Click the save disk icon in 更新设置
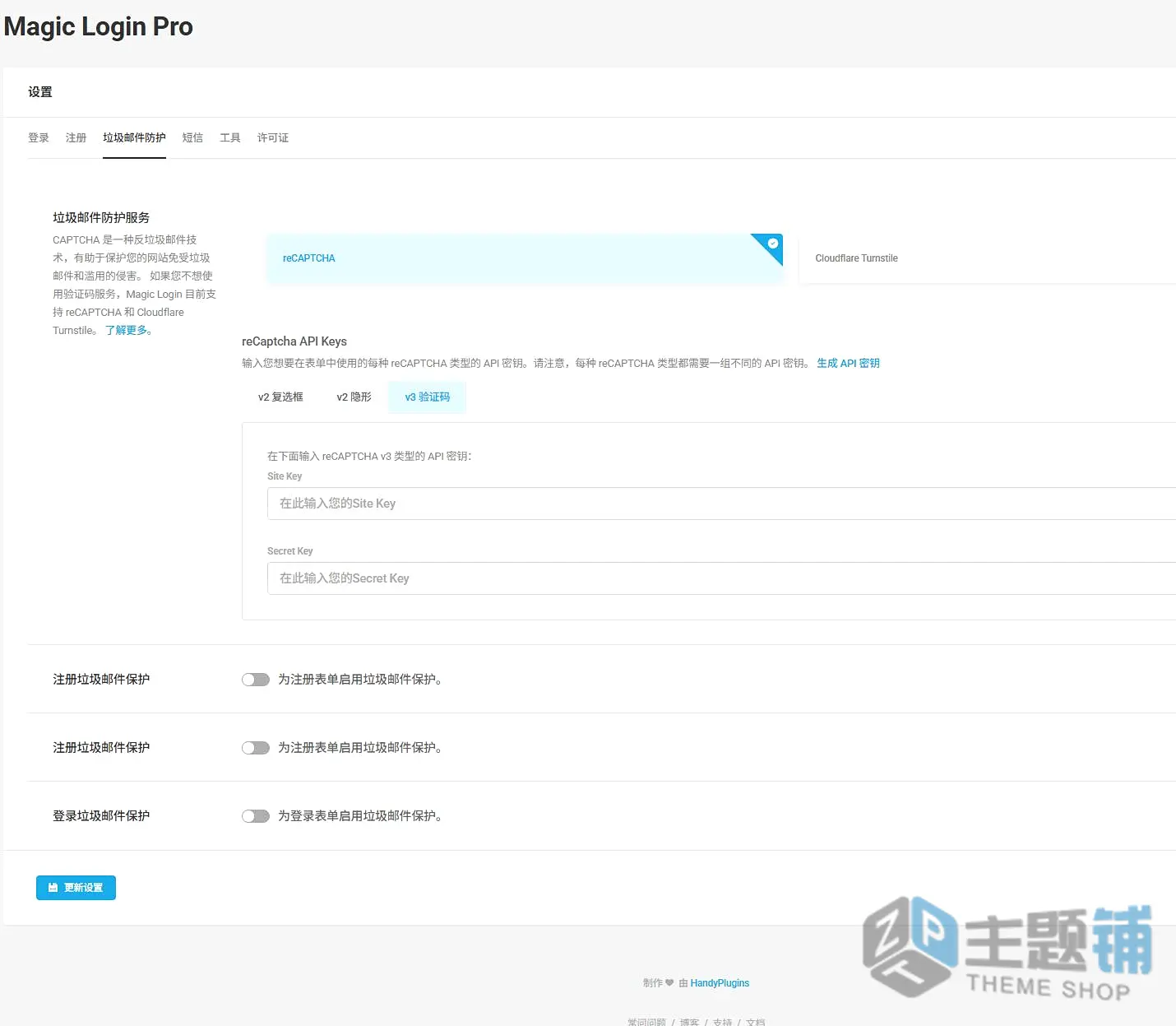The image size is (1176, 1026). point(53,888)
